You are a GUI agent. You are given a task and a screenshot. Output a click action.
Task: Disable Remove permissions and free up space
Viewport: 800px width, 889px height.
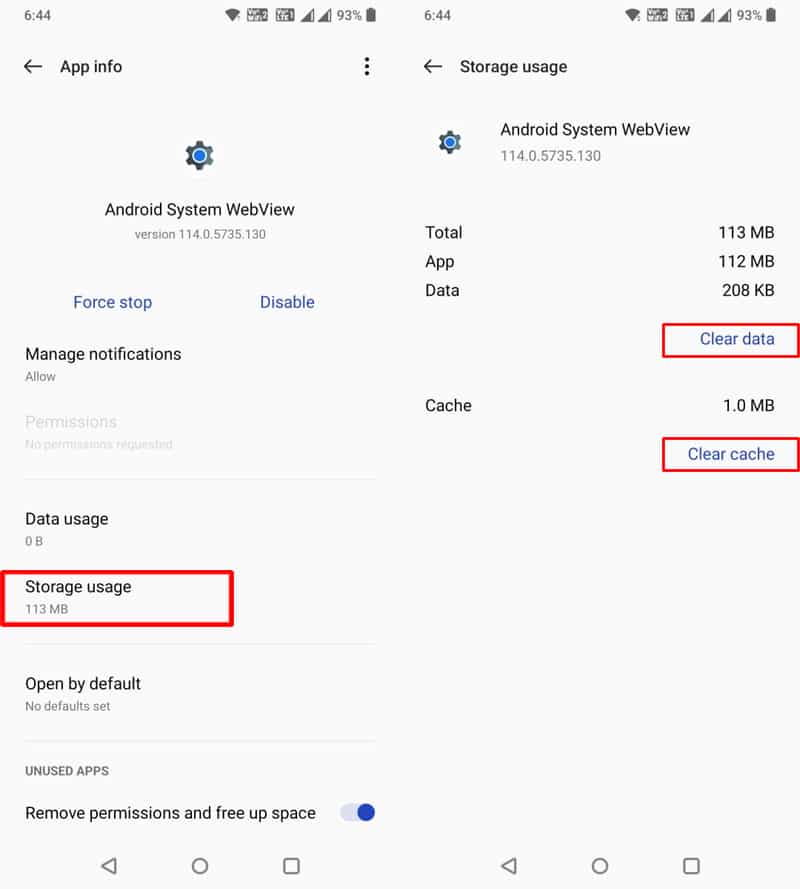(x=355, y=813)
